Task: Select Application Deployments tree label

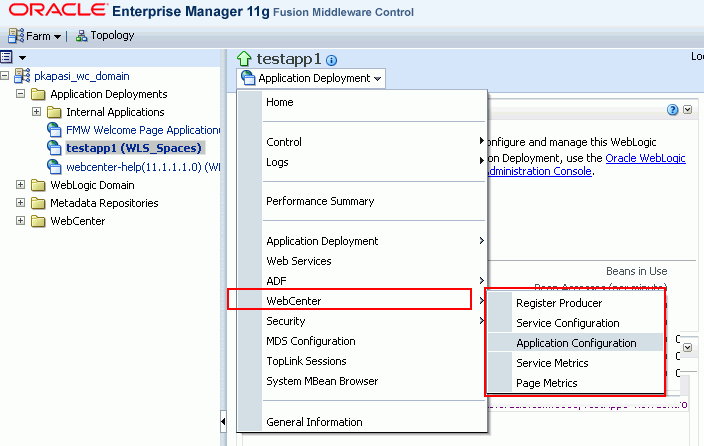Action: pos(109,94)
